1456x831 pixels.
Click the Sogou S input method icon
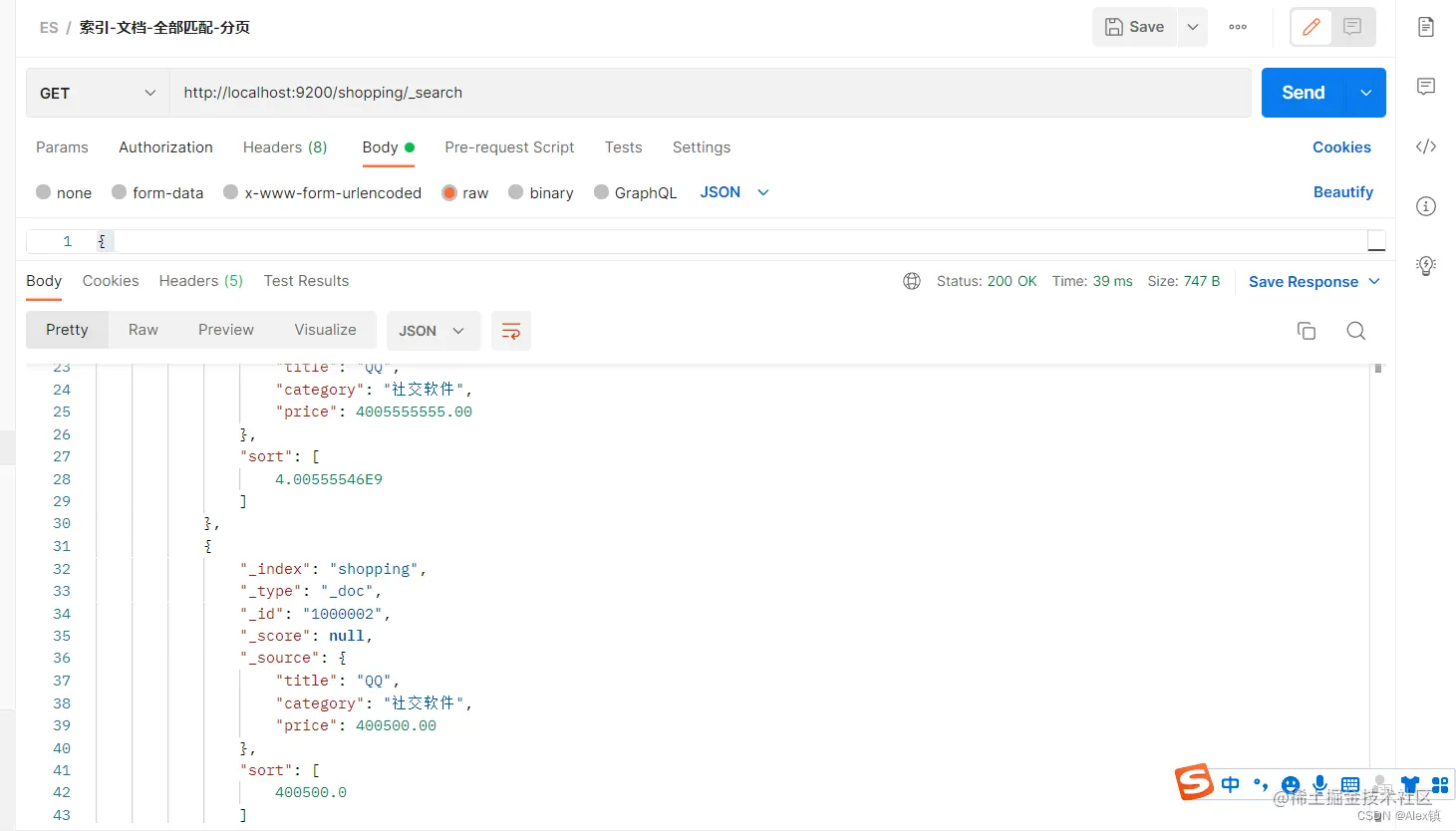click(1194, 782)
